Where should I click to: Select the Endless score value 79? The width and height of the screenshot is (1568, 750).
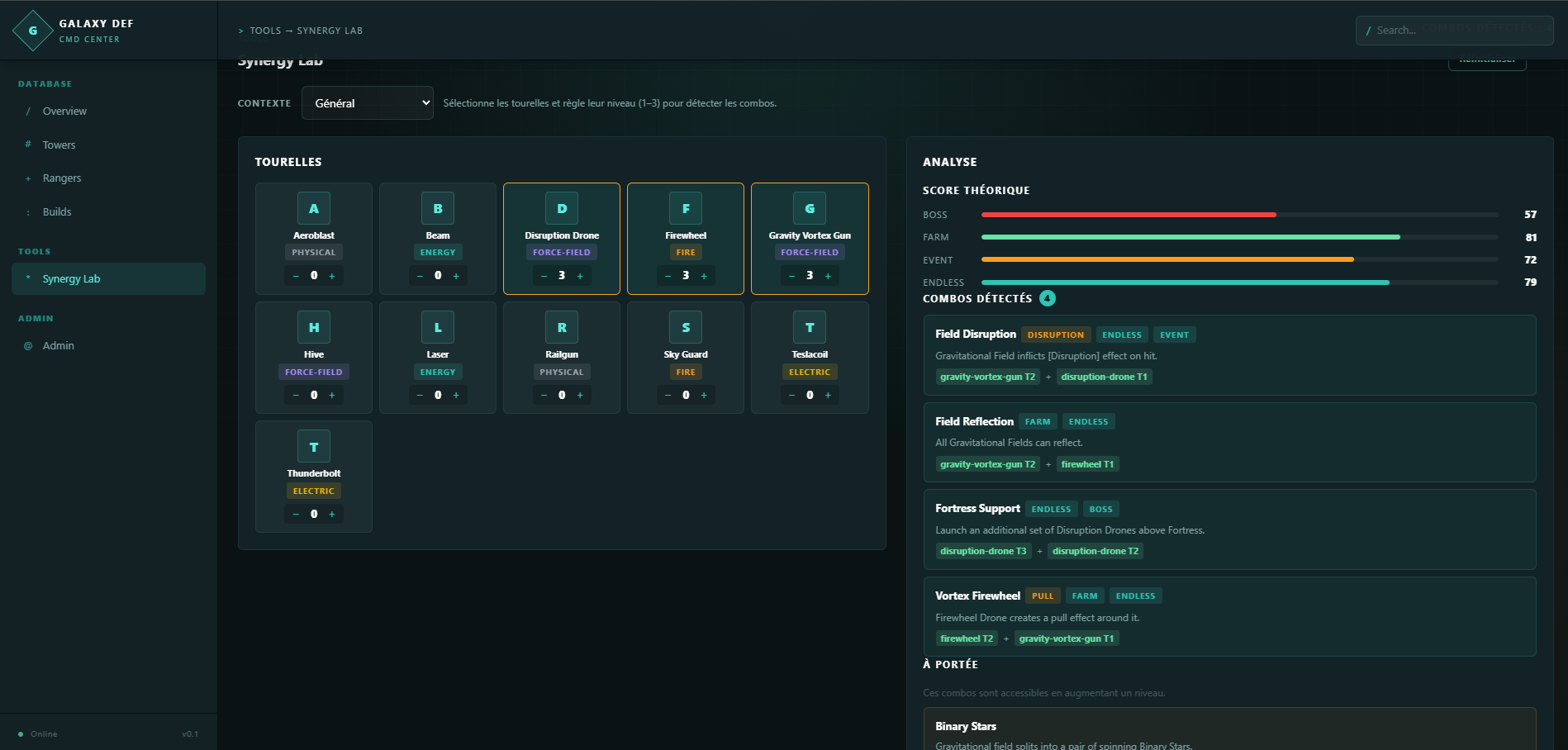[1530, 282]
